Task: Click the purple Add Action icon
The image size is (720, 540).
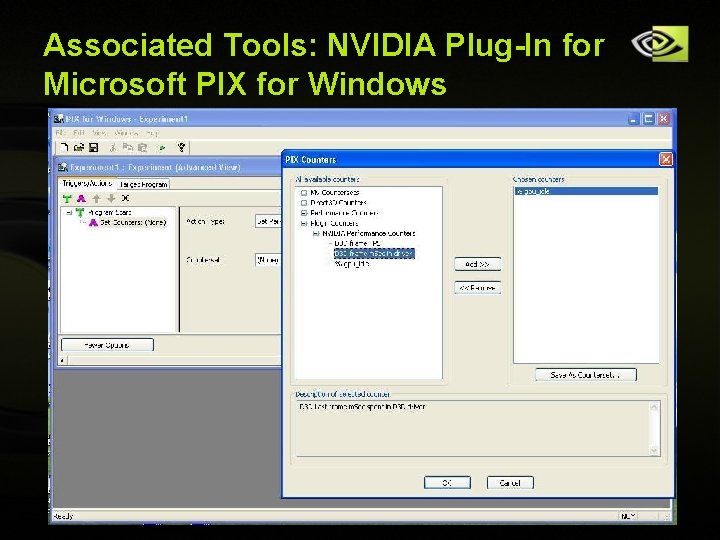Action: click(x=81, y=198)
